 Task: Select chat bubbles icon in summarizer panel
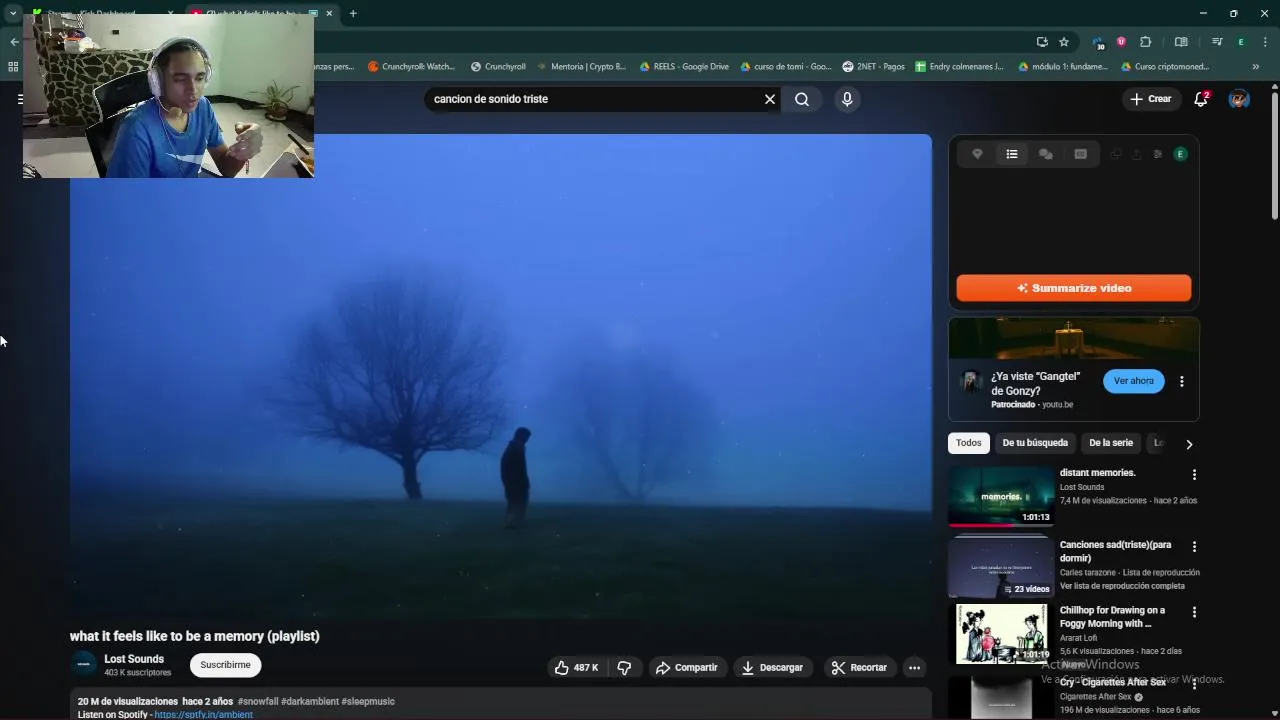coord(1046,154)
